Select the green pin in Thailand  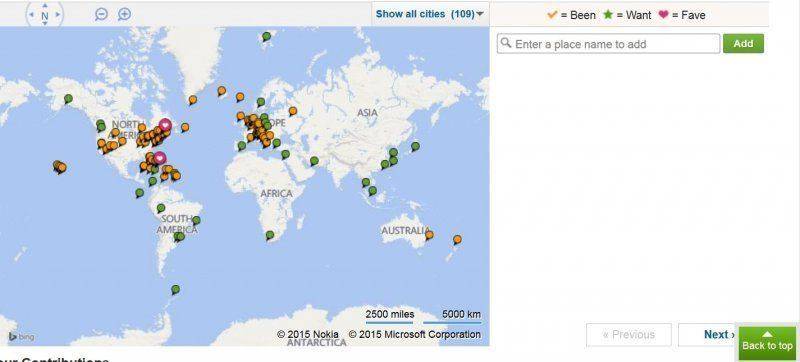coord(366,183)
